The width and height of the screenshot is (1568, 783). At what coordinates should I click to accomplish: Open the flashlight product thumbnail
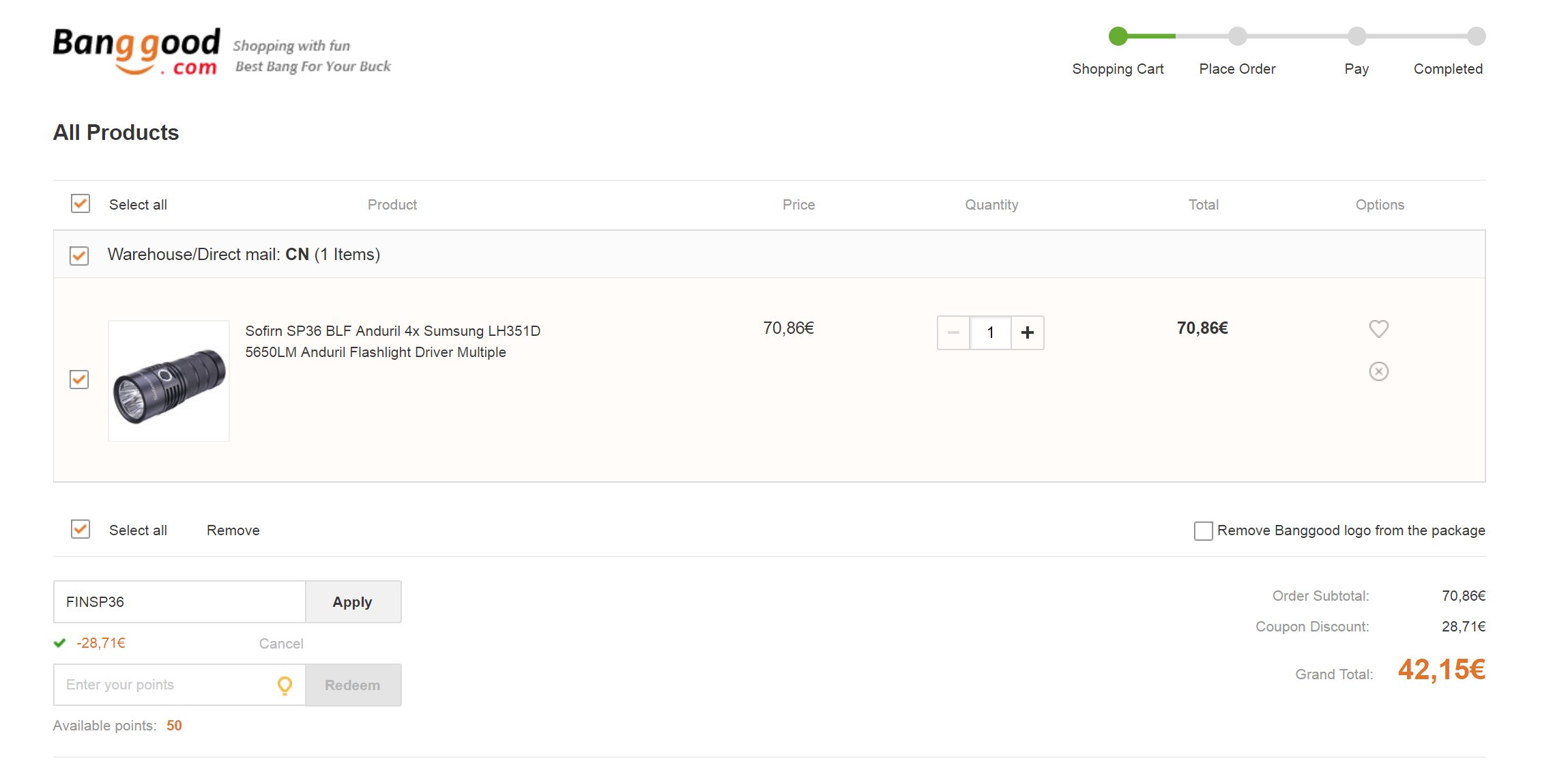coord(169,381)
